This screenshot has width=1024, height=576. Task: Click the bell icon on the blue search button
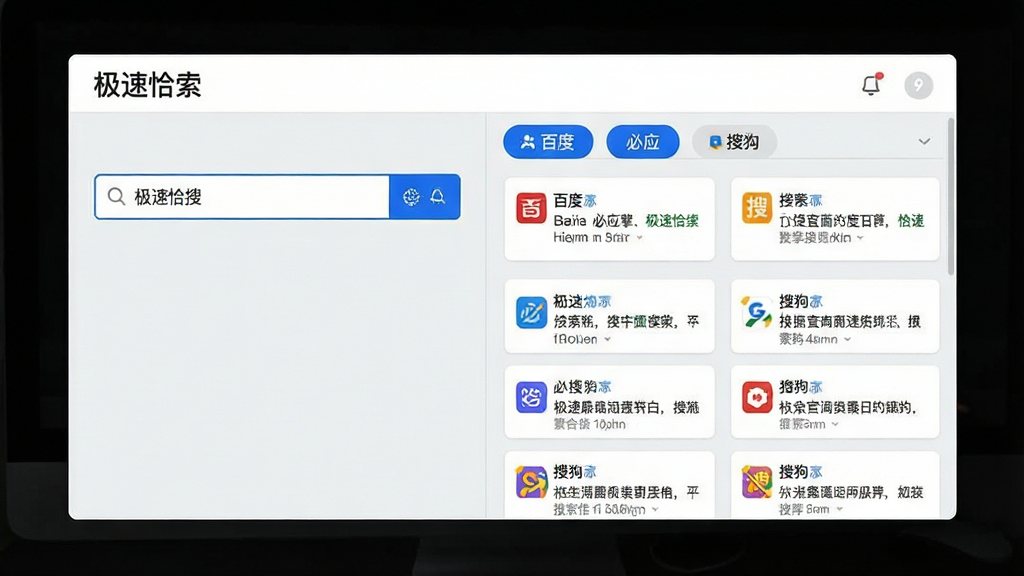coord(438,197)
